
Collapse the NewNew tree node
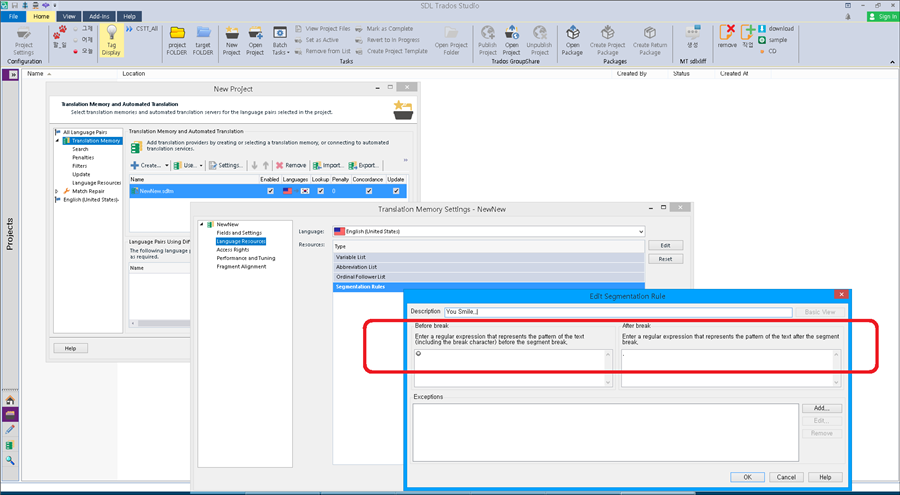tap(201, 225)
